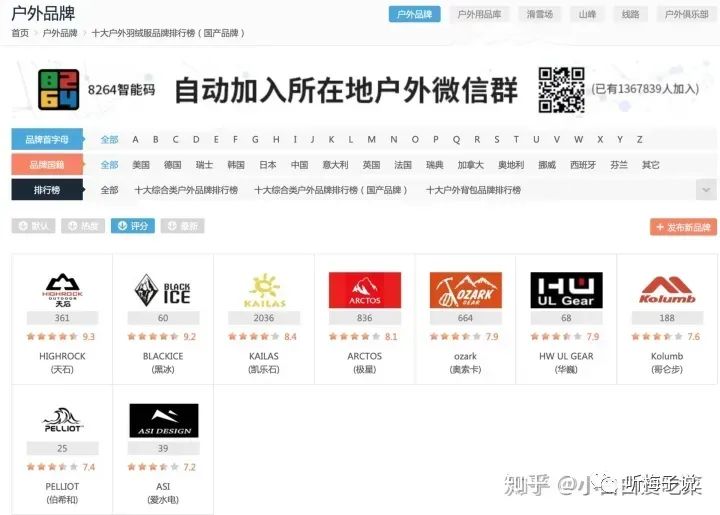The height and width of the screenshot is (515, 720).
Task: Click the 自动加入所在地户外微信群 banner
Action: click(x=346, y=90)
